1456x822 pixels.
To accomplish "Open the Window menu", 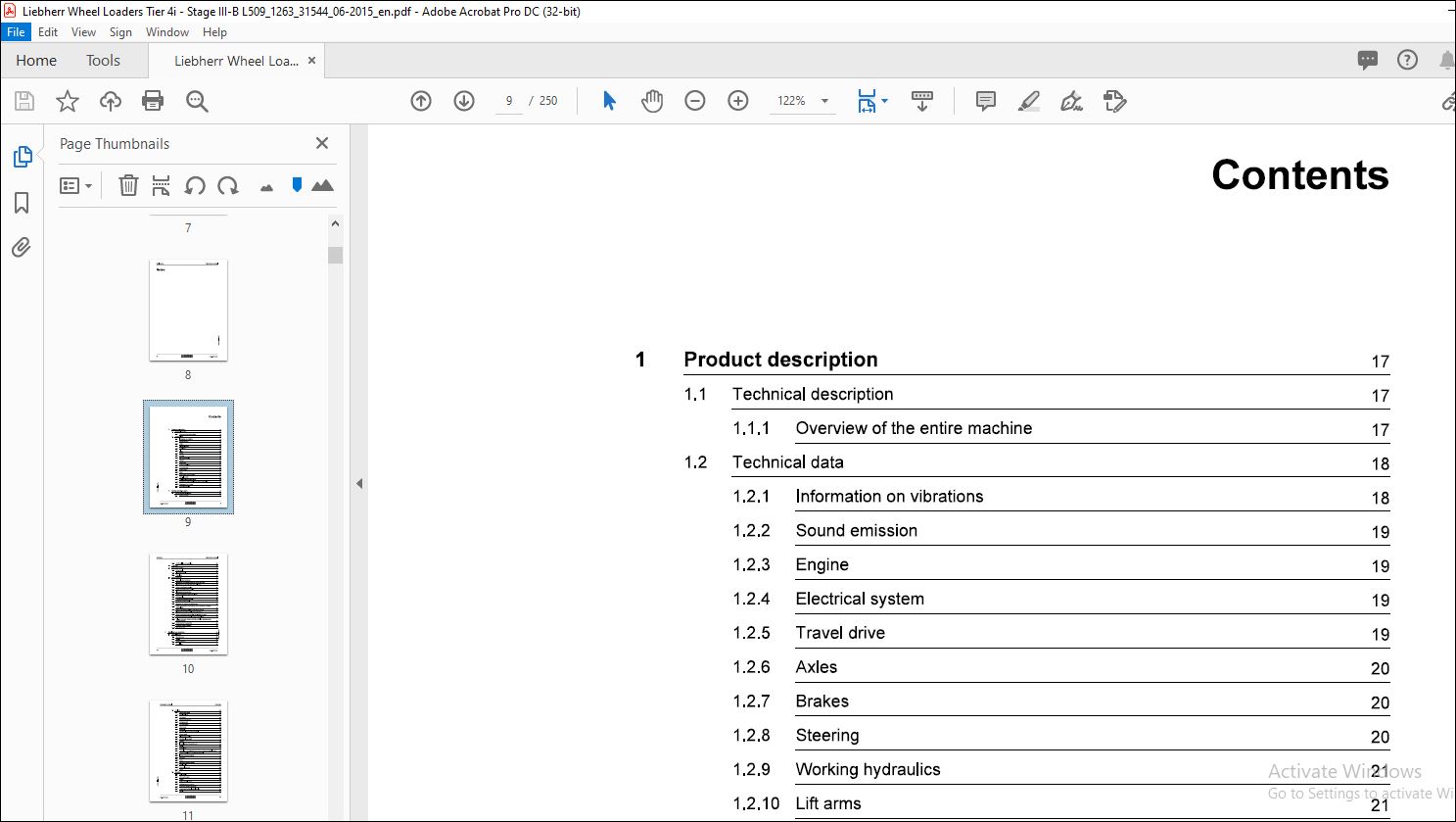I will 167,32.
